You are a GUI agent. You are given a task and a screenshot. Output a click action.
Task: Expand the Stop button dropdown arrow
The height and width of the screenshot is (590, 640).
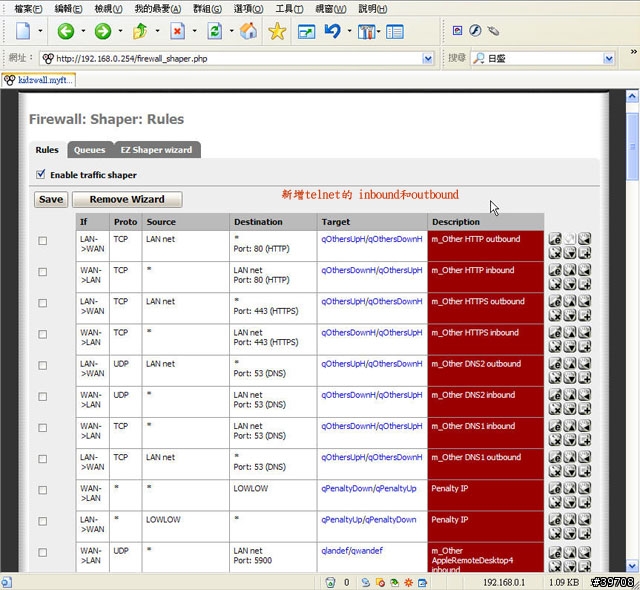194,31
